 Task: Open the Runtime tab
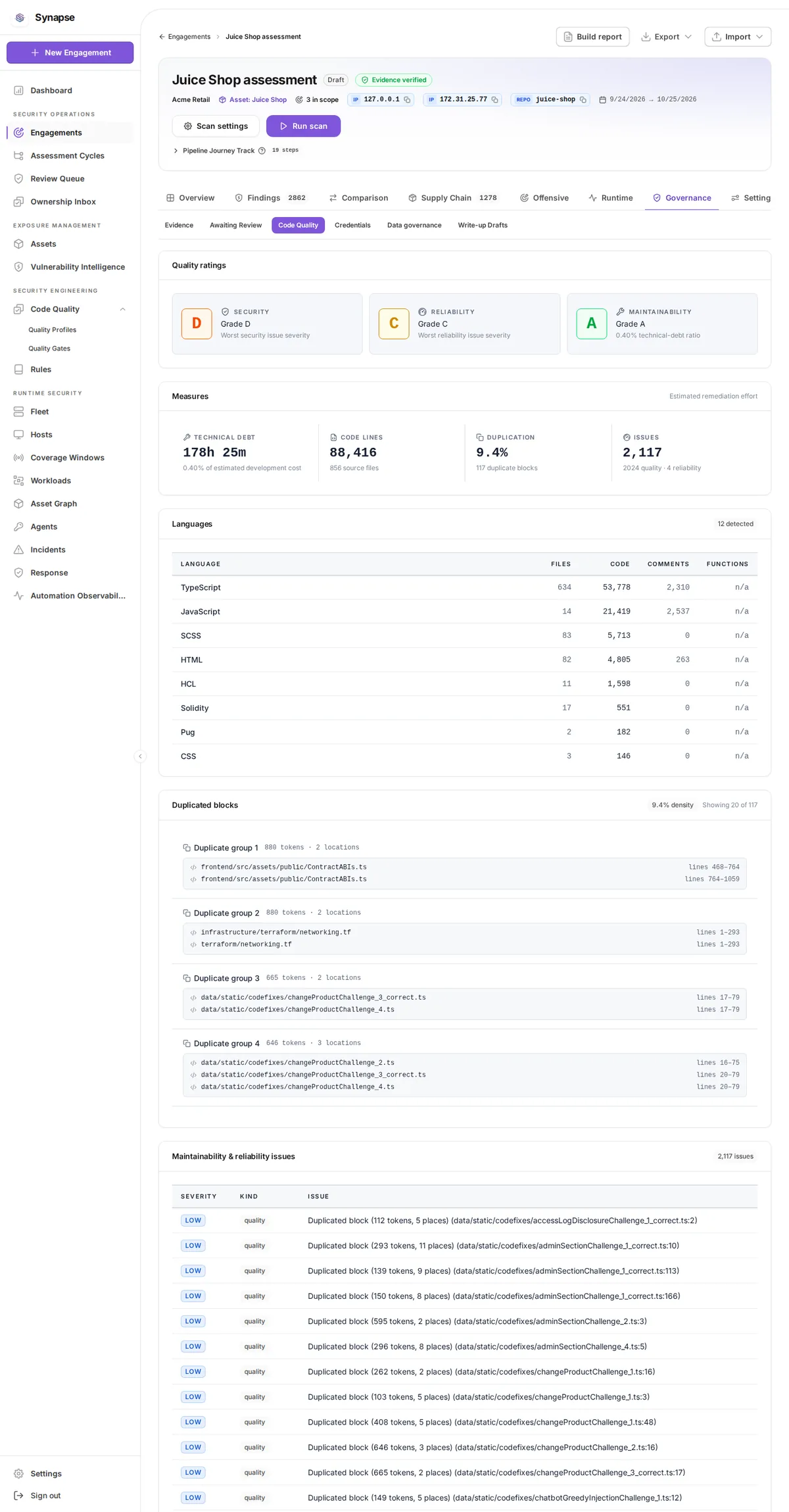(x=611, y=198)
